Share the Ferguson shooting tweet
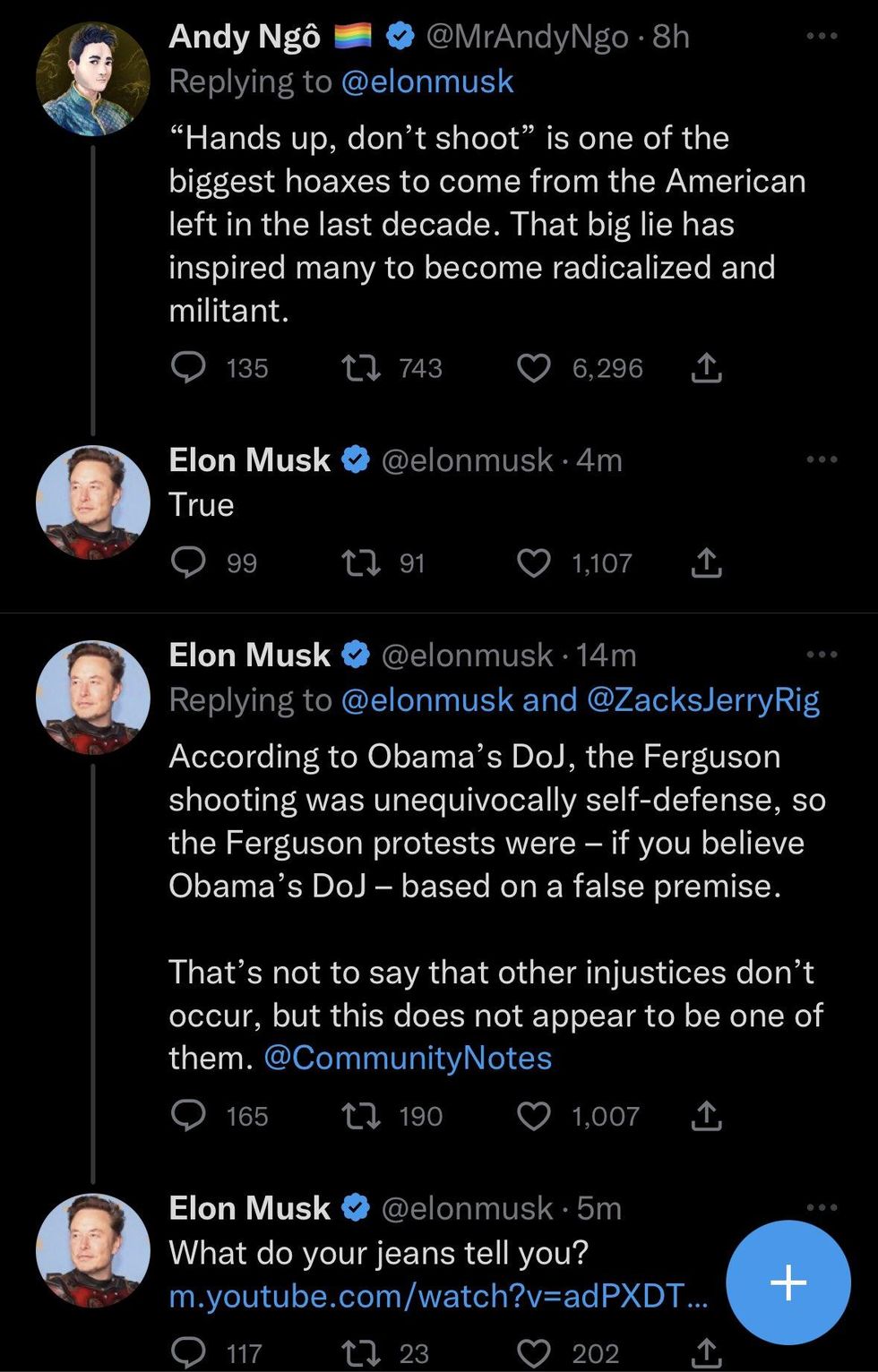878x1372 pixels. (x=706, y=1116)
